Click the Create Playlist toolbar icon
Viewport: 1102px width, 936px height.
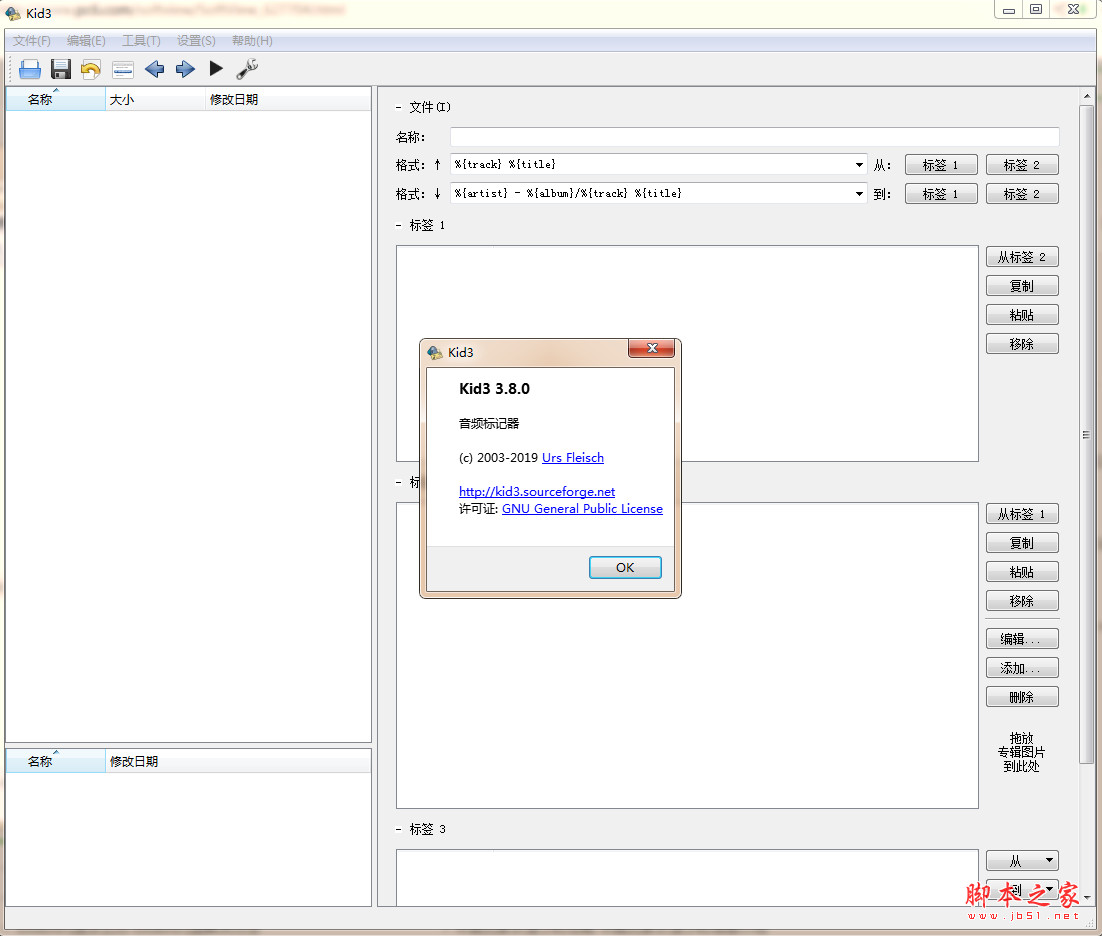click(x=123, y=69)
